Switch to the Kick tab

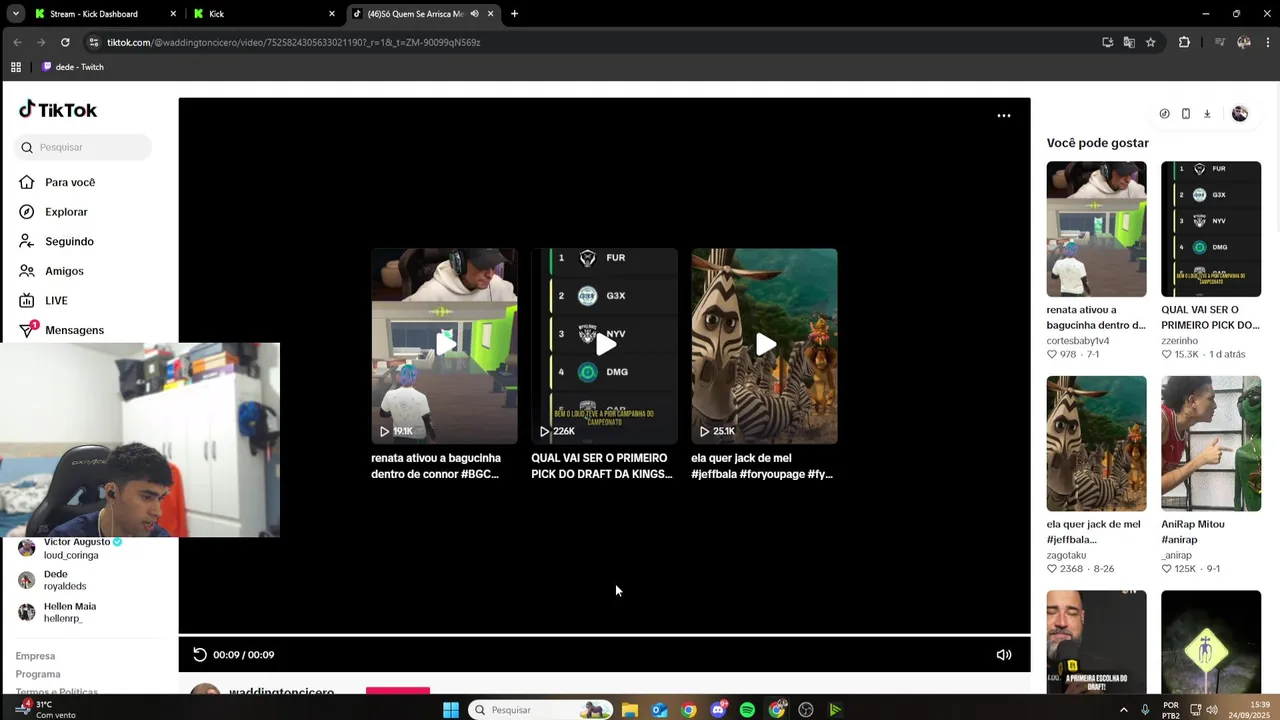[265, 14]
